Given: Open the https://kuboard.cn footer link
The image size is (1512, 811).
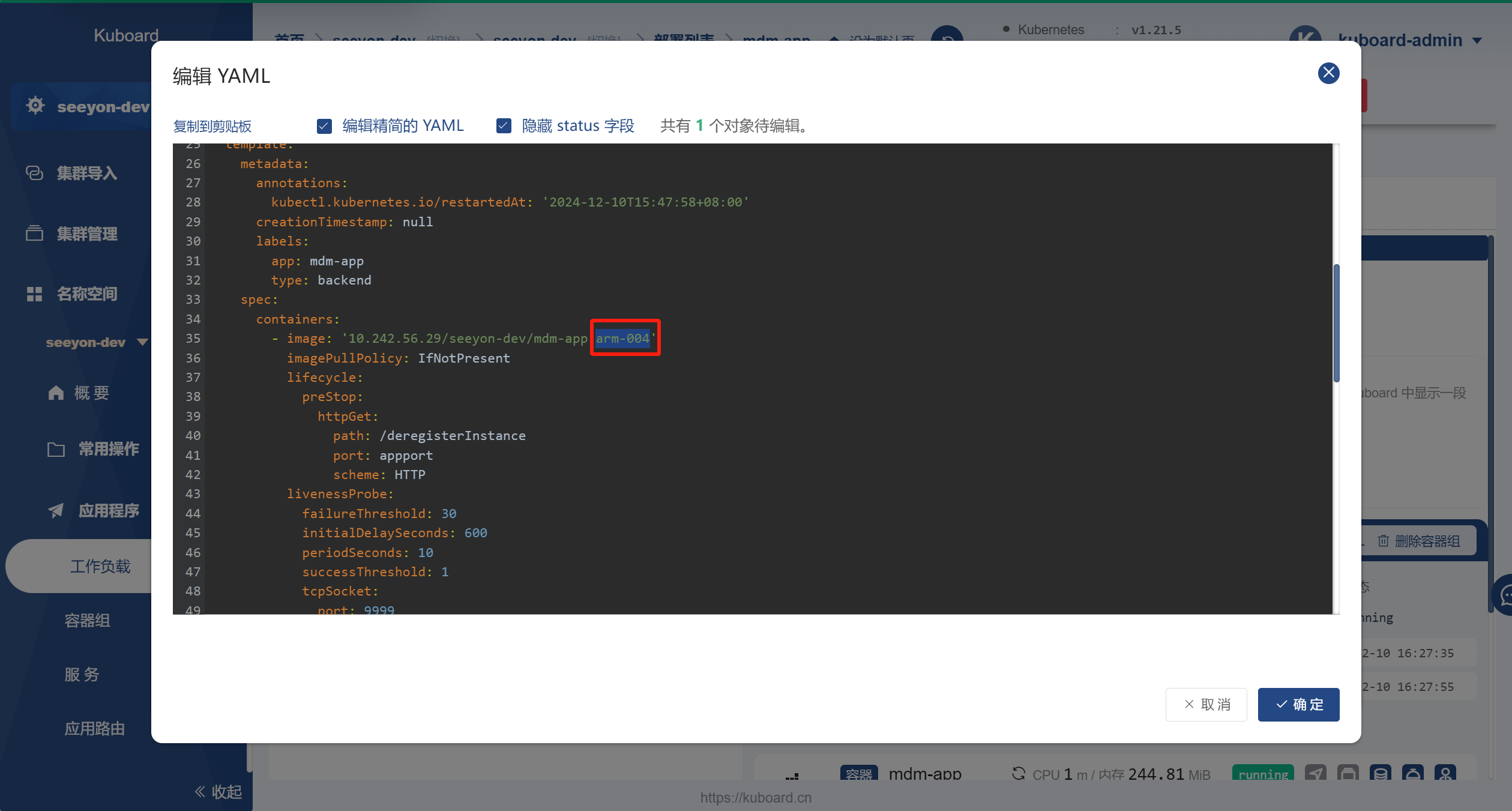Looking at the screenshot, I should click(756, 798).
